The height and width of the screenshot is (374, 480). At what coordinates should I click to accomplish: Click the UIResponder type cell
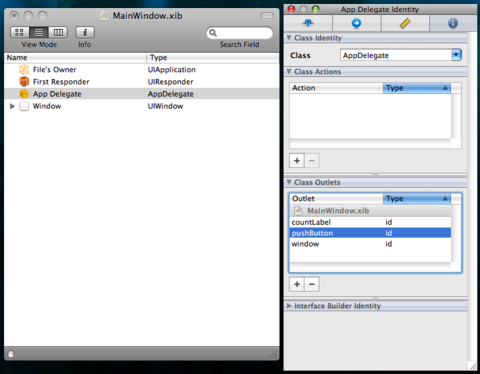click(x=170, y=82)
